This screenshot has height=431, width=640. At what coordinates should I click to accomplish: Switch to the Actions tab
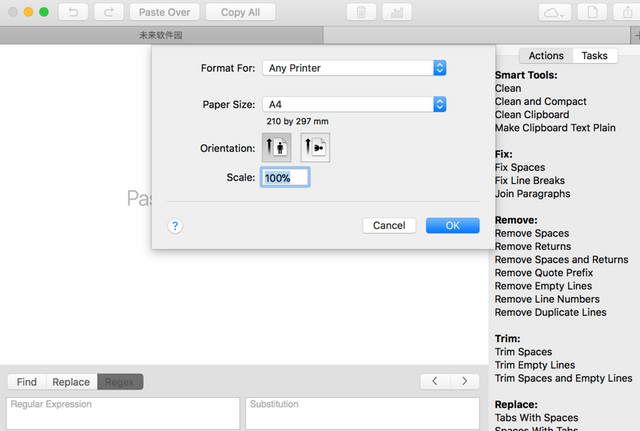(x=546, y=56)
